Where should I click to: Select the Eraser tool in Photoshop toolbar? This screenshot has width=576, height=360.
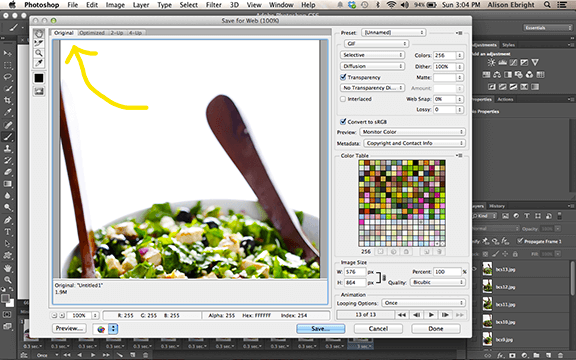7,172
